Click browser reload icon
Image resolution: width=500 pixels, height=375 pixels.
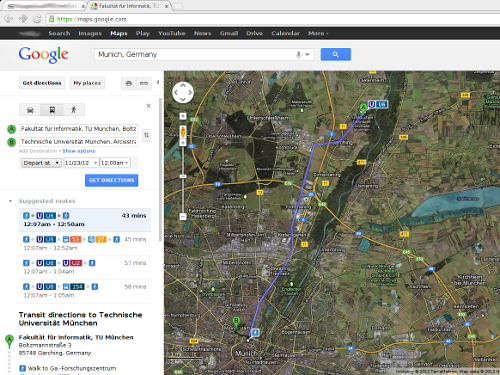pos(37,19)
